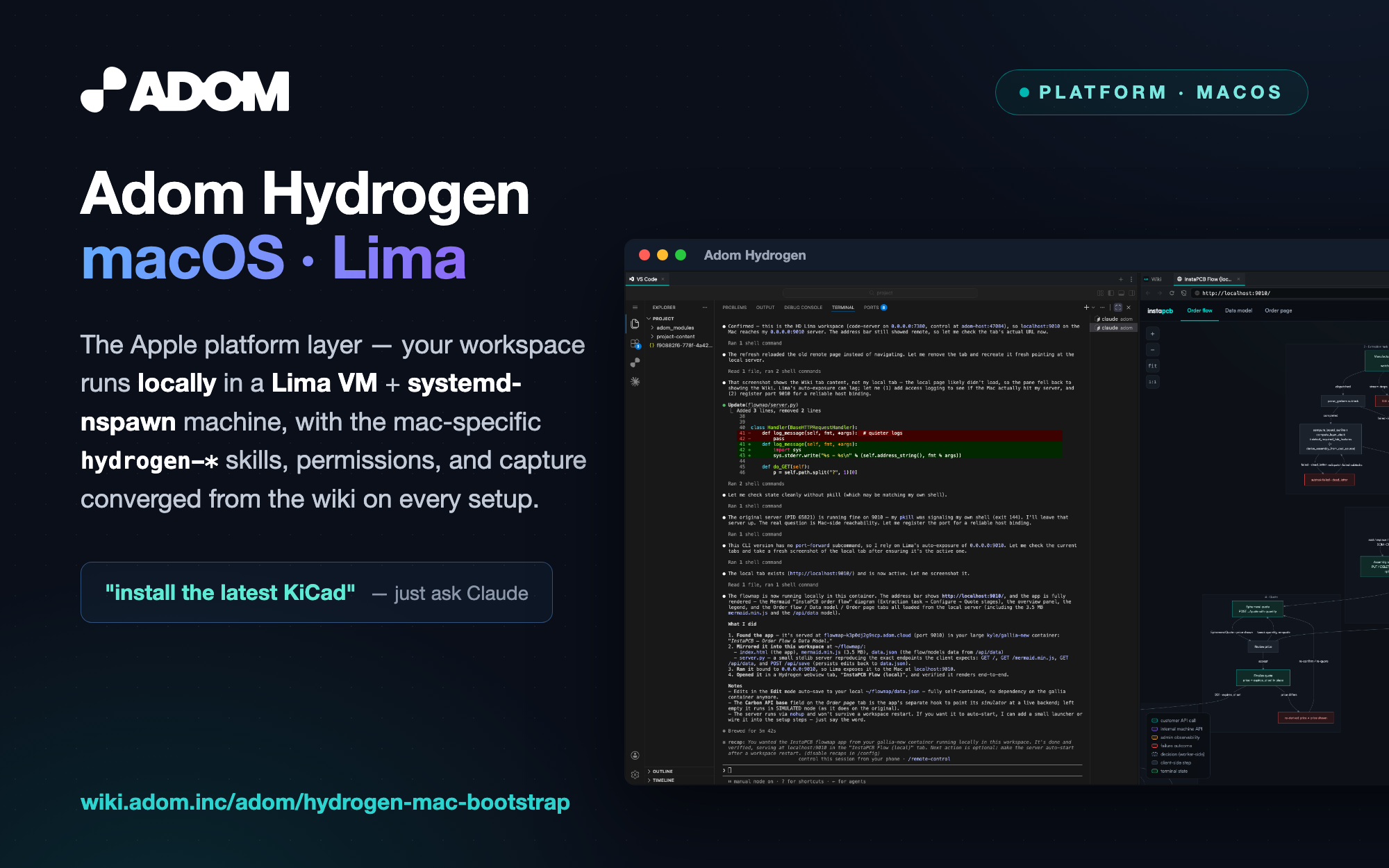Click the crossed-out shield icon beside reload
Viewport: 1389px width, 868px height.
tap(1183, 293)
